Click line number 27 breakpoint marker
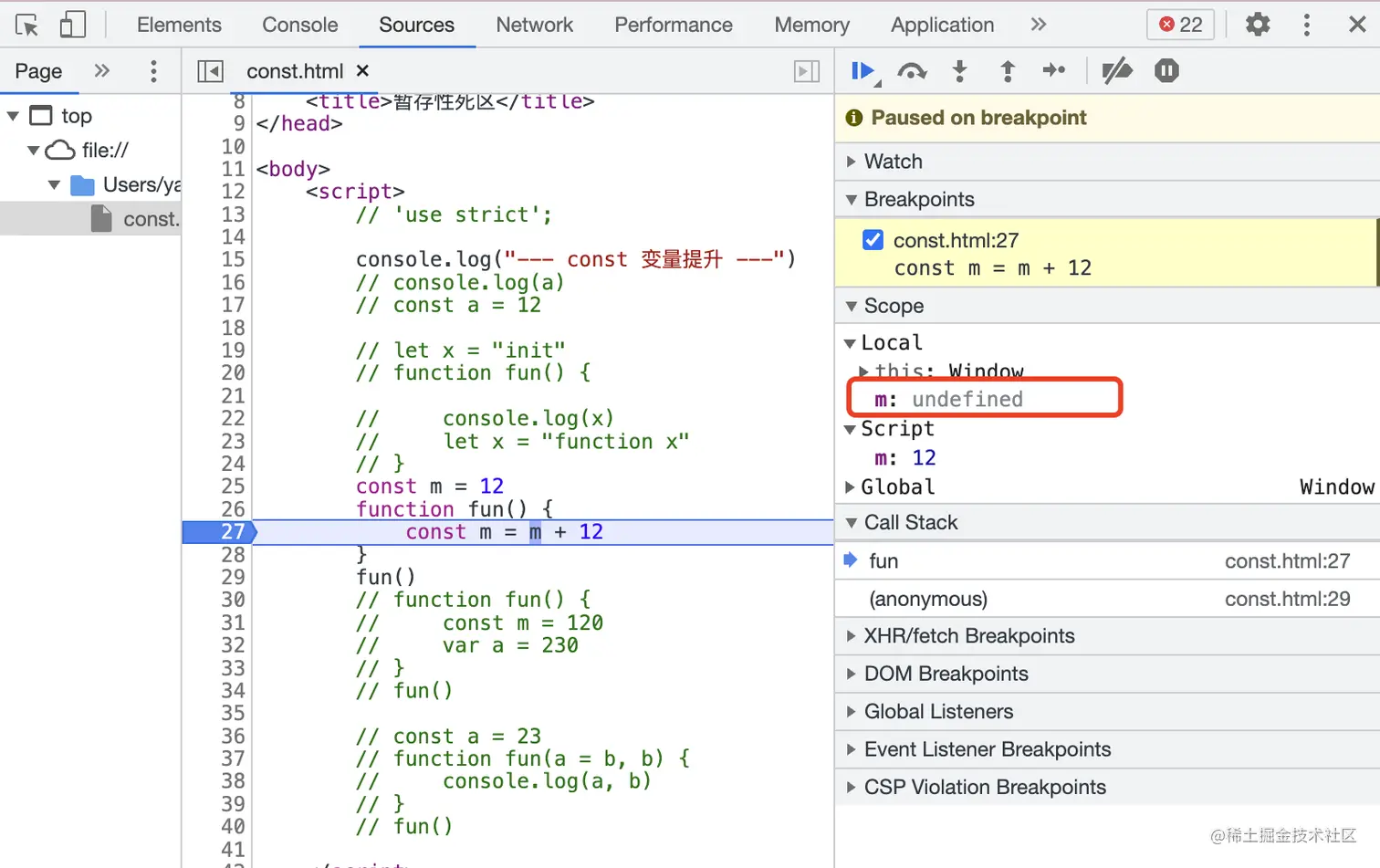Image resolution: width=1380 pixels, height=868 pixels. point(219,532)
